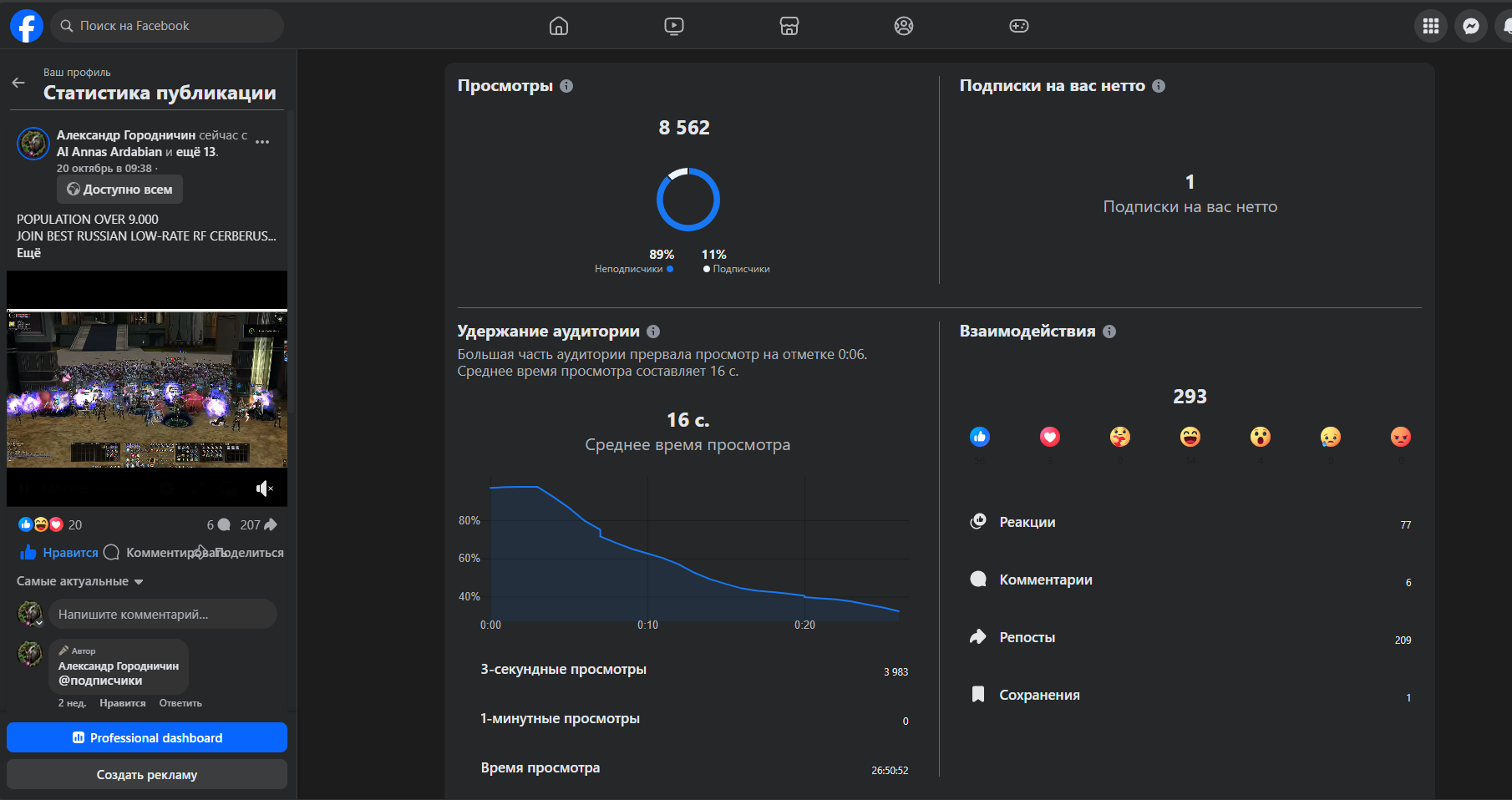Open the Groups tab icon
Image resolution: width=1512 pixels, height=800 pixels.
(904, 26)
